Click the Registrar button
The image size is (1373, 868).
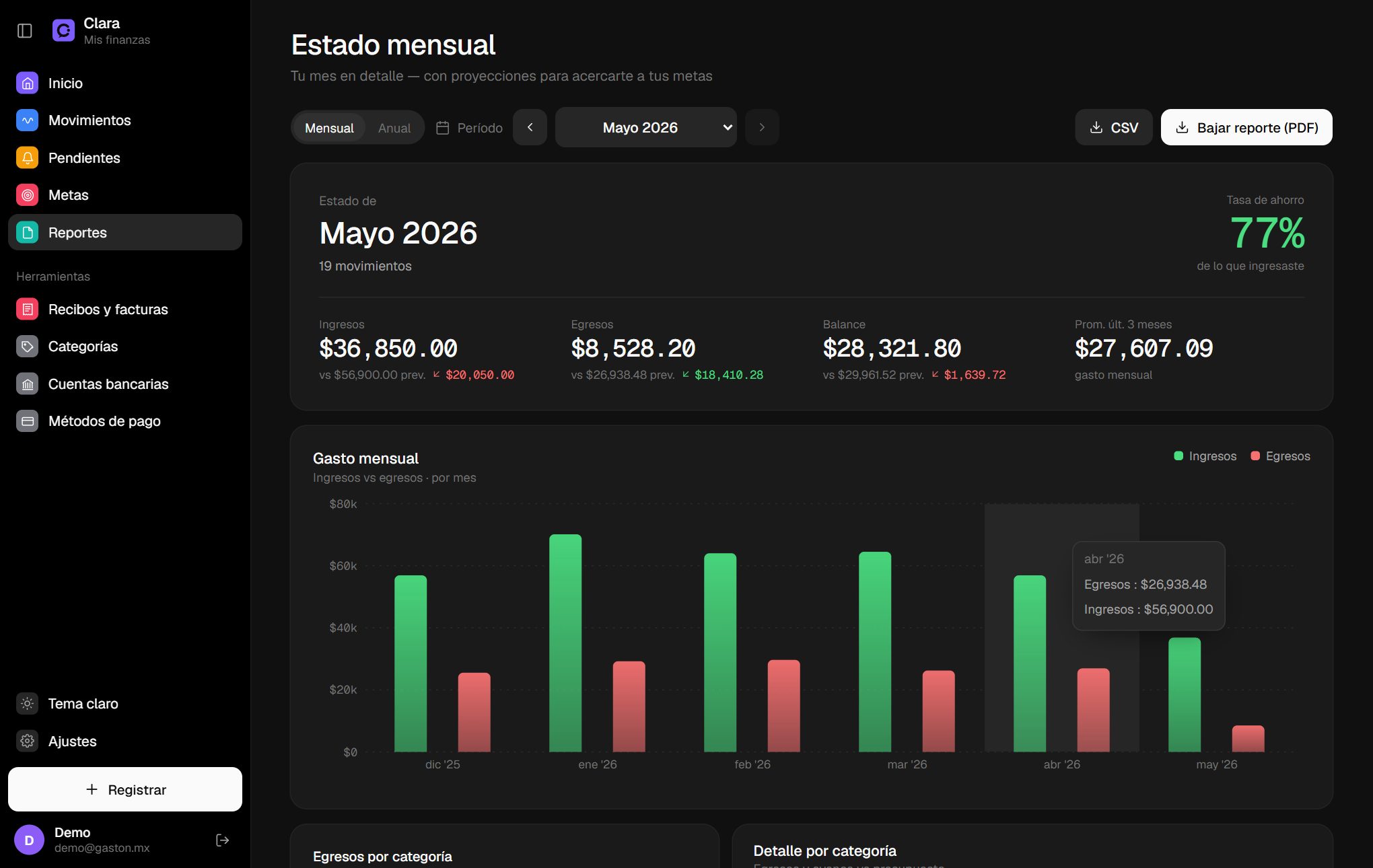coord(125,789)
